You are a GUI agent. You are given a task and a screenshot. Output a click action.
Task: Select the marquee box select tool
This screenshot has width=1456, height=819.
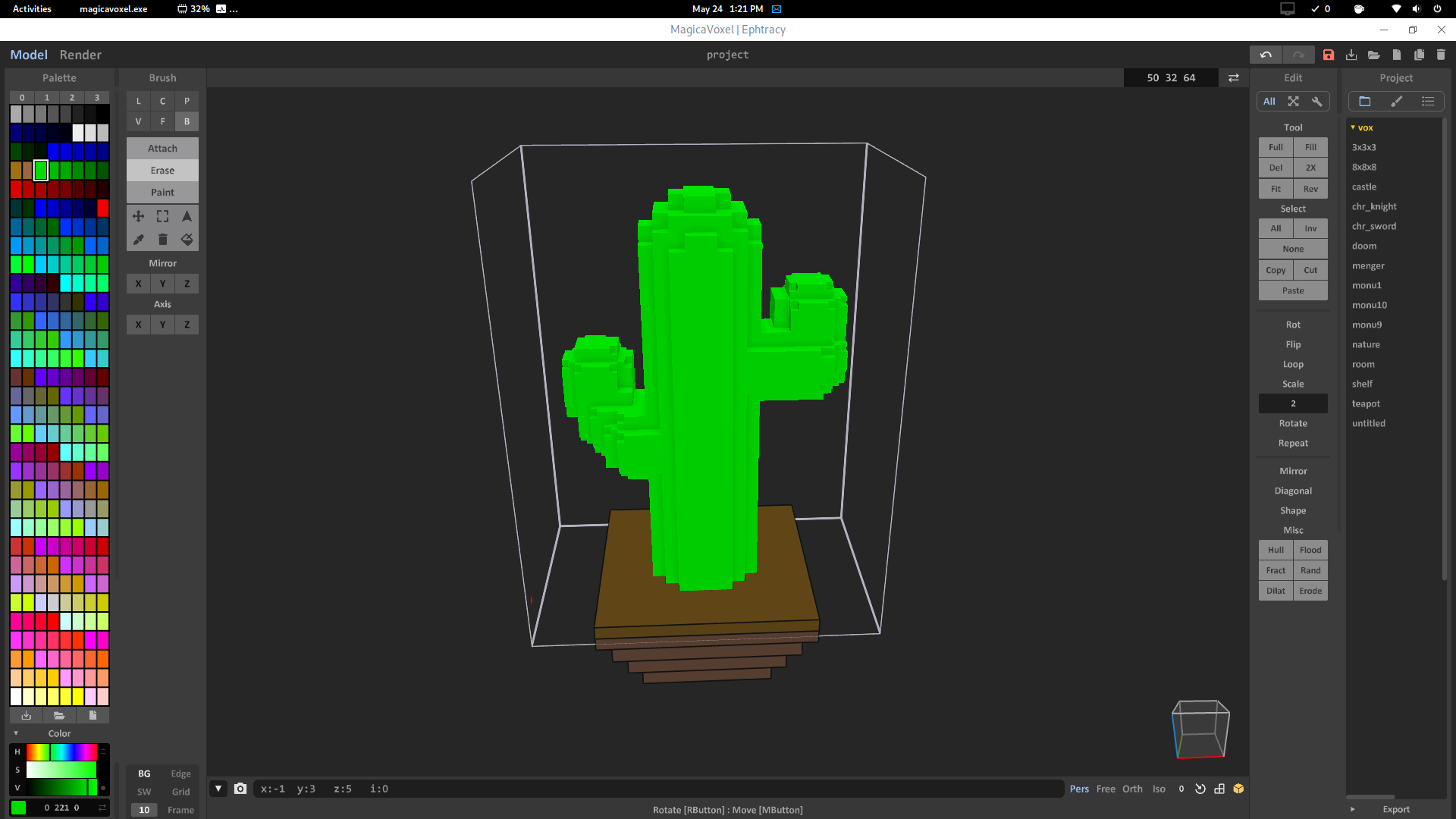[x=162, y=216]
